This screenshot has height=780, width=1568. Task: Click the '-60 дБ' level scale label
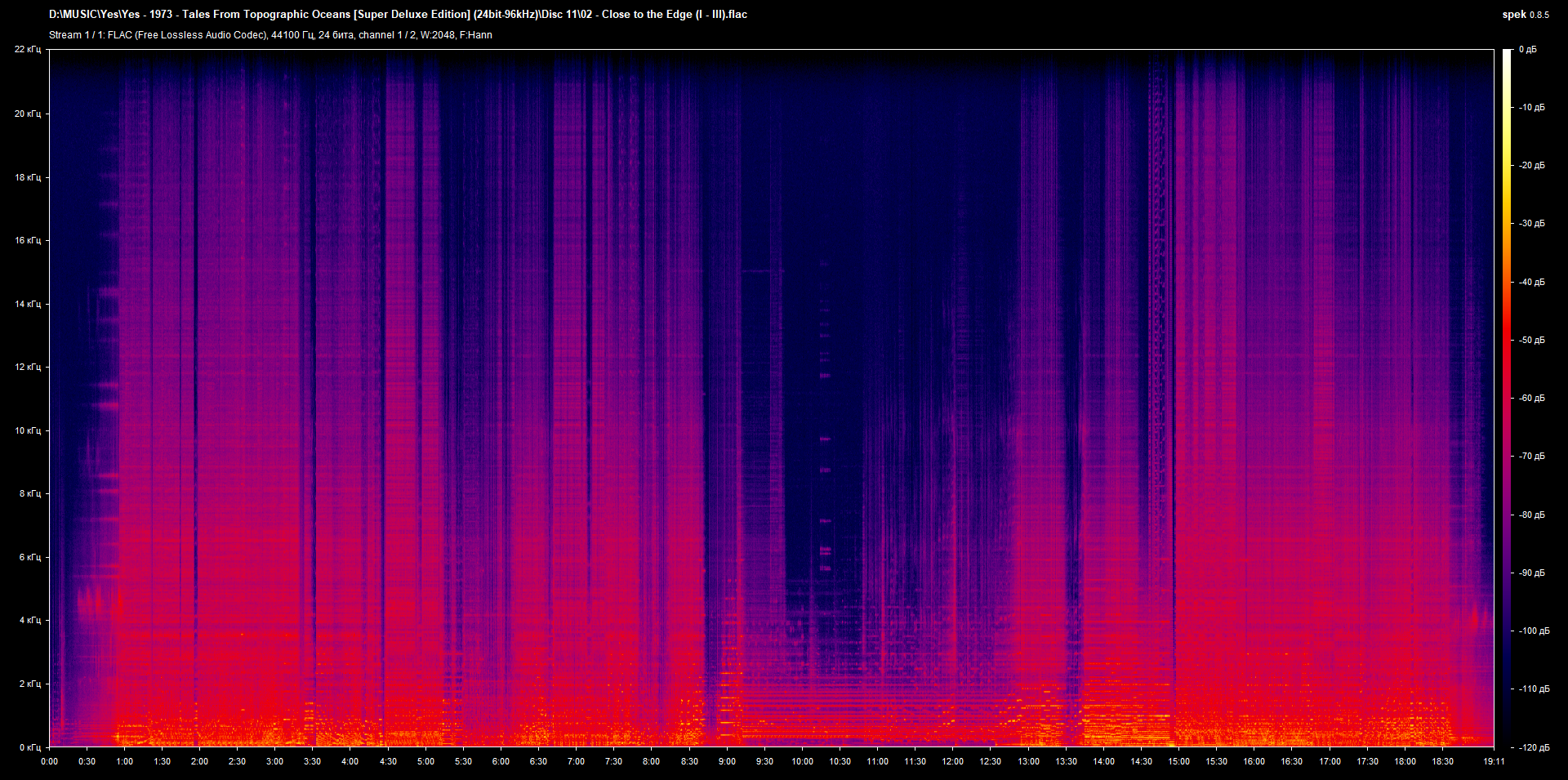pyautogui.click(x=1531, y=399)
